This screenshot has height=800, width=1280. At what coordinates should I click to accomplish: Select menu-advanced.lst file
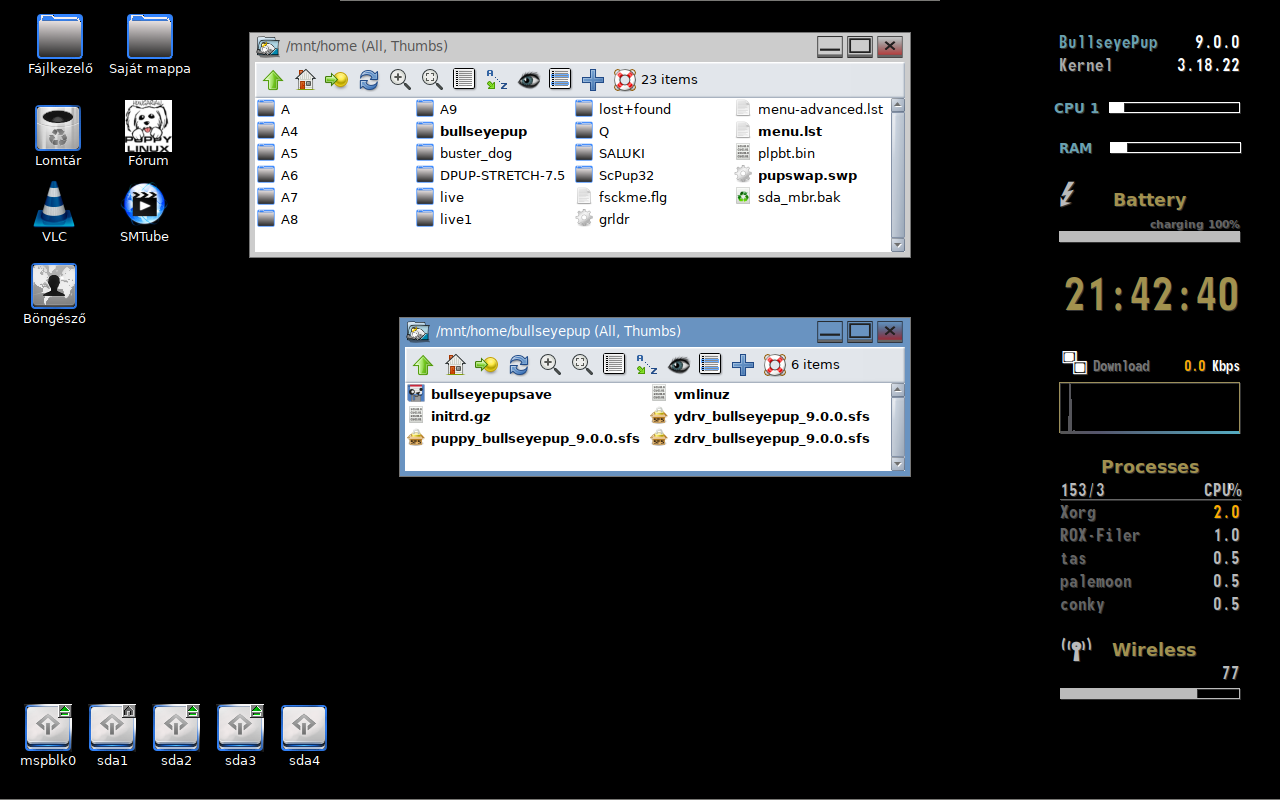tap(809, 109)
